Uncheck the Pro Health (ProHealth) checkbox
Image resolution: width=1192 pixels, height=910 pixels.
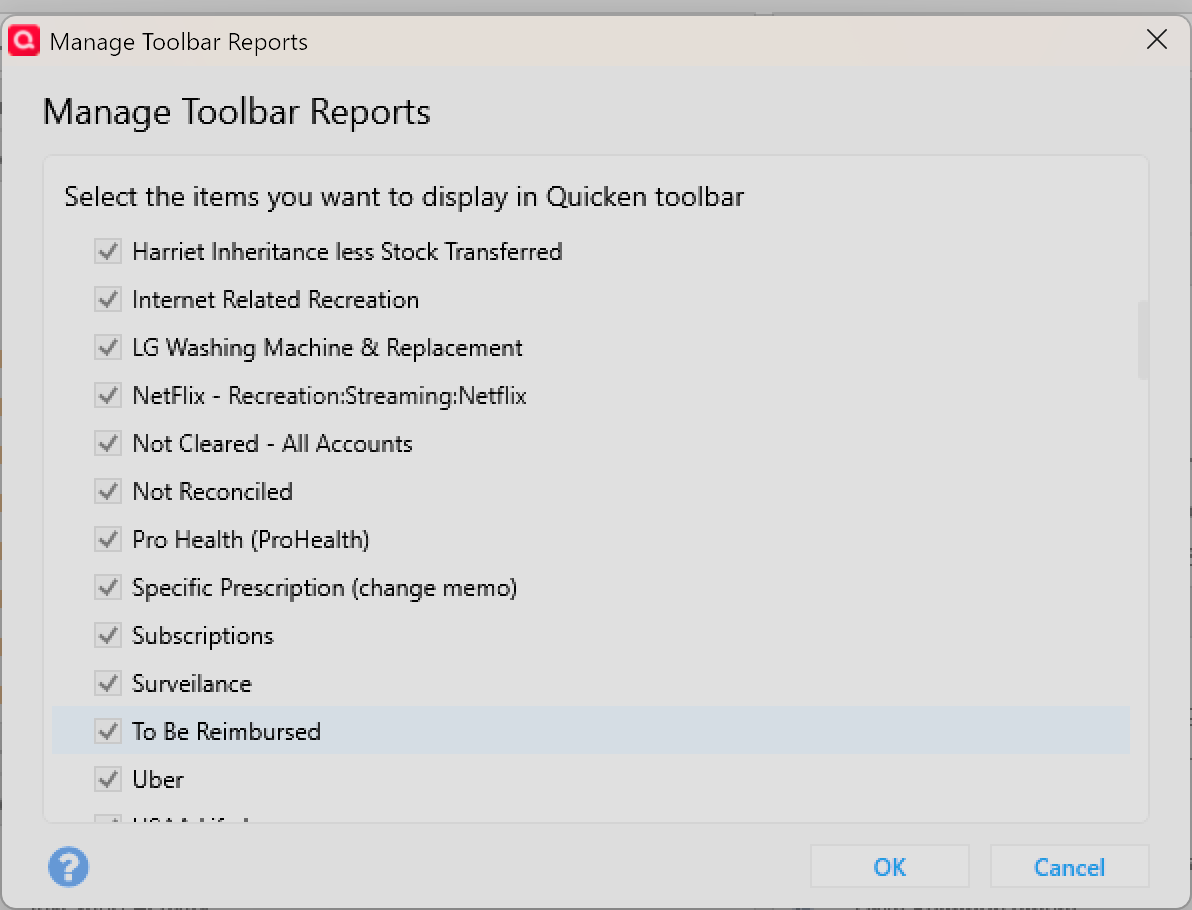point(108,539)
